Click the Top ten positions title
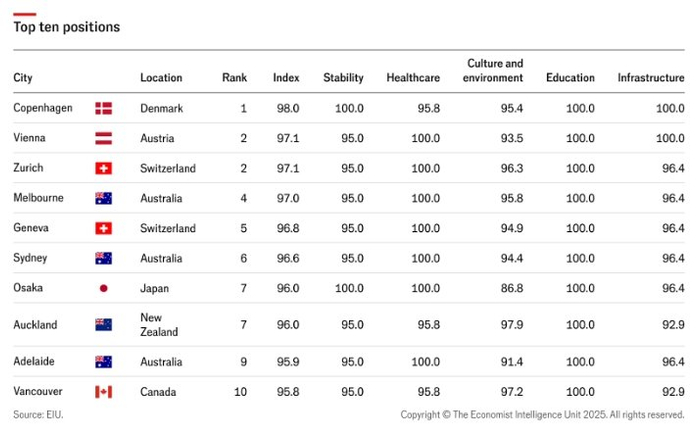 coord(66,27)
